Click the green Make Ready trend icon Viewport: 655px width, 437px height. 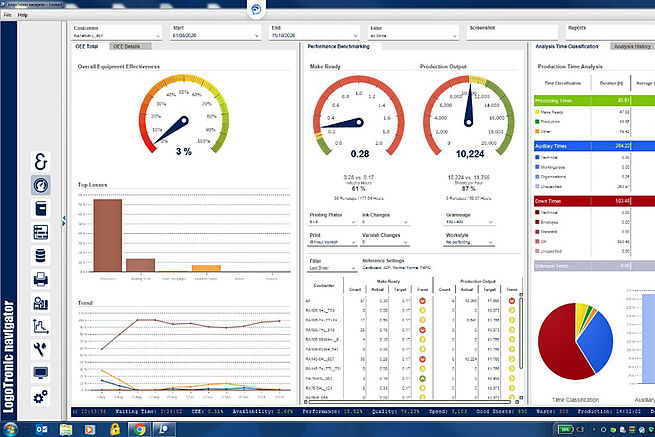422,379
